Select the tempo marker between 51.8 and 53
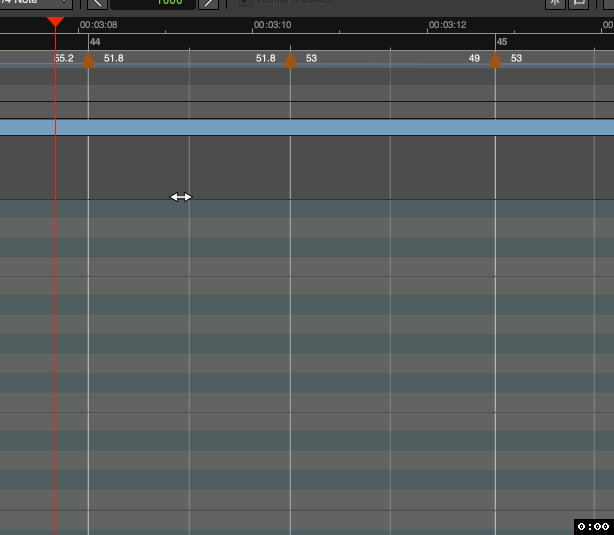This screenshot has width=614, height=535. pyautogui.click(x=290, y=60)
